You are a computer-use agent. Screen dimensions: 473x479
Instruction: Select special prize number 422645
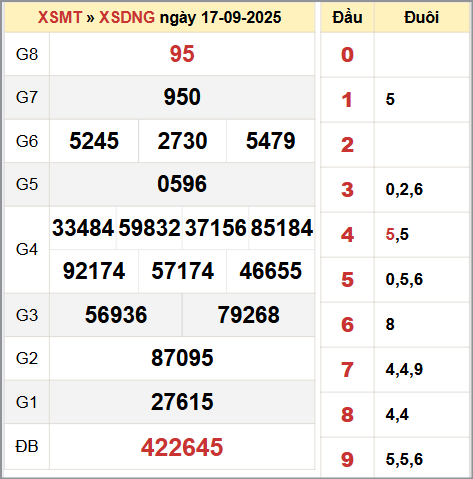click(x=182, y=447)
